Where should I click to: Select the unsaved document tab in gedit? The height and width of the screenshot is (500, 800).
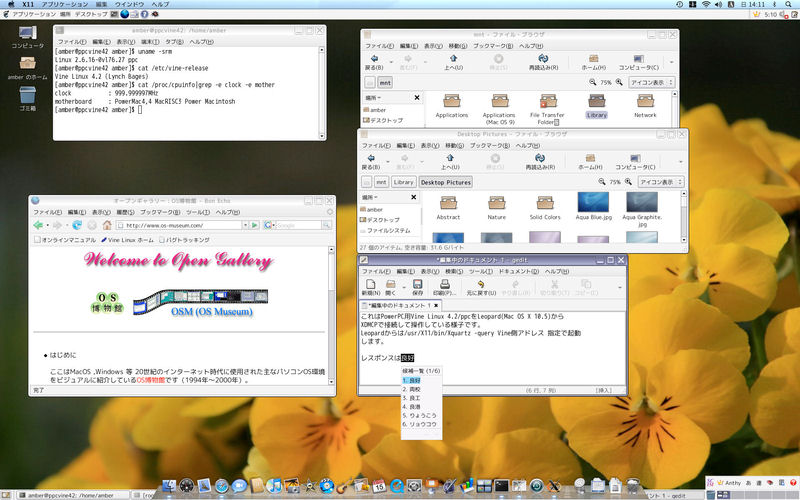(x=400, y=305)
